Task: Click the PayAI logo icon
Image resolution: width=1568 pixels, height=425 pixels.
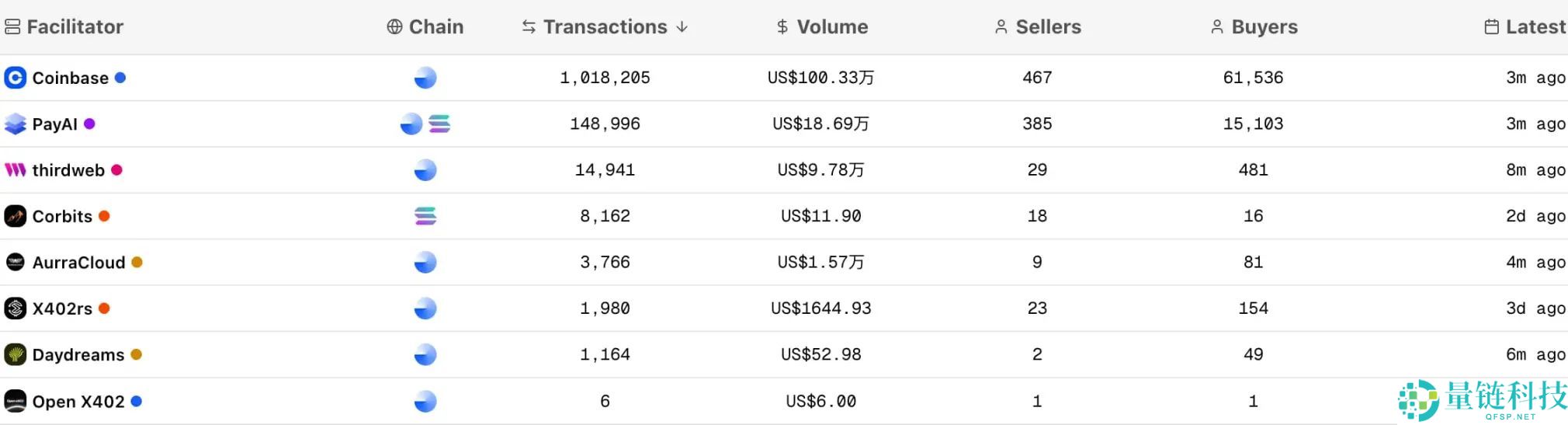Action: (15, 124)
